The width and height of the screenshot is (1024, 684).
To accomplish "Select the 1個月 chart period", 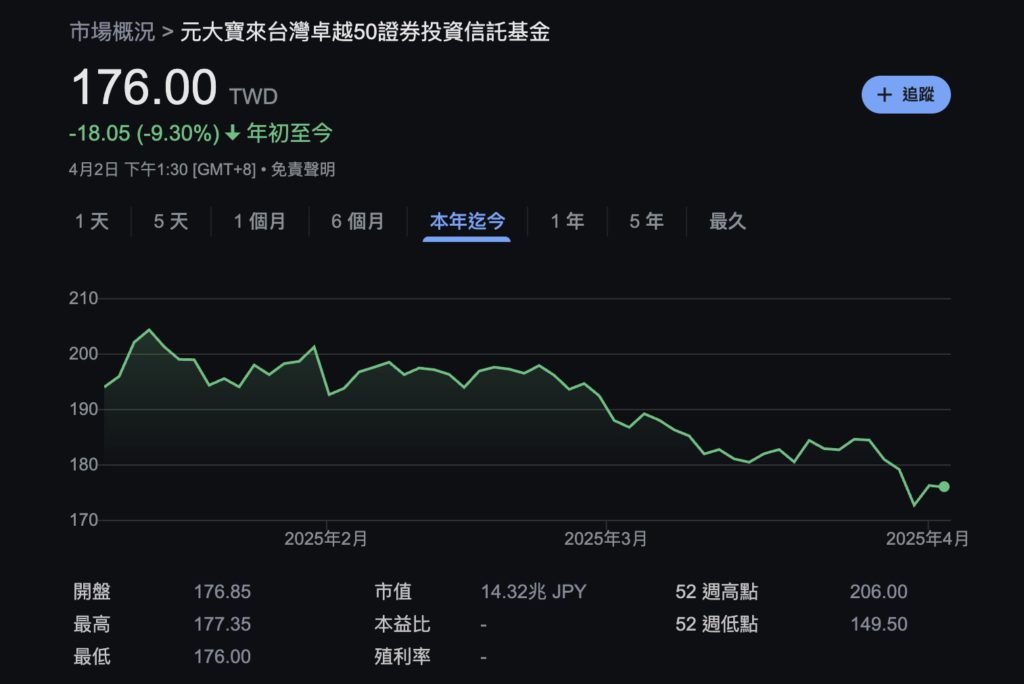I will point(259,222).
